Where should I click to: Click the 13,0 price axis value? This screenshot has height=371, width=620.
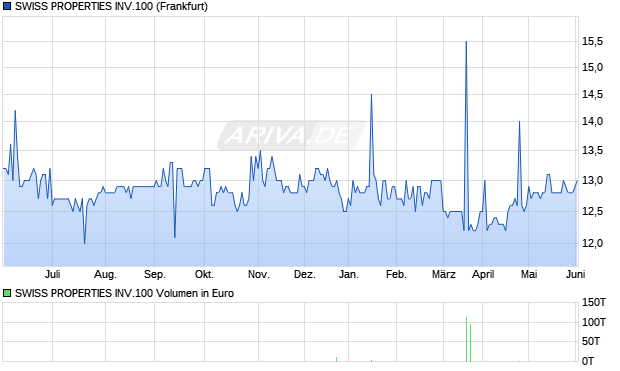click(593, 180)
